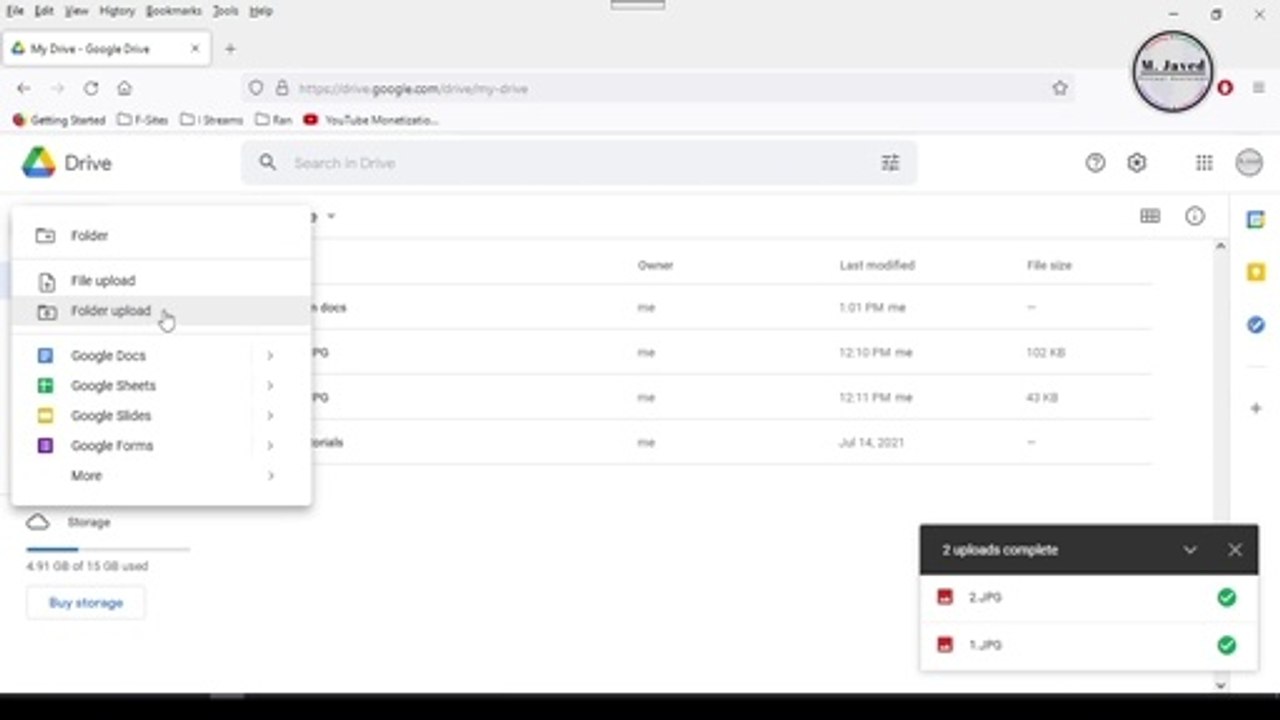
Task: Go back in browser history
Action: pos(24,88)
